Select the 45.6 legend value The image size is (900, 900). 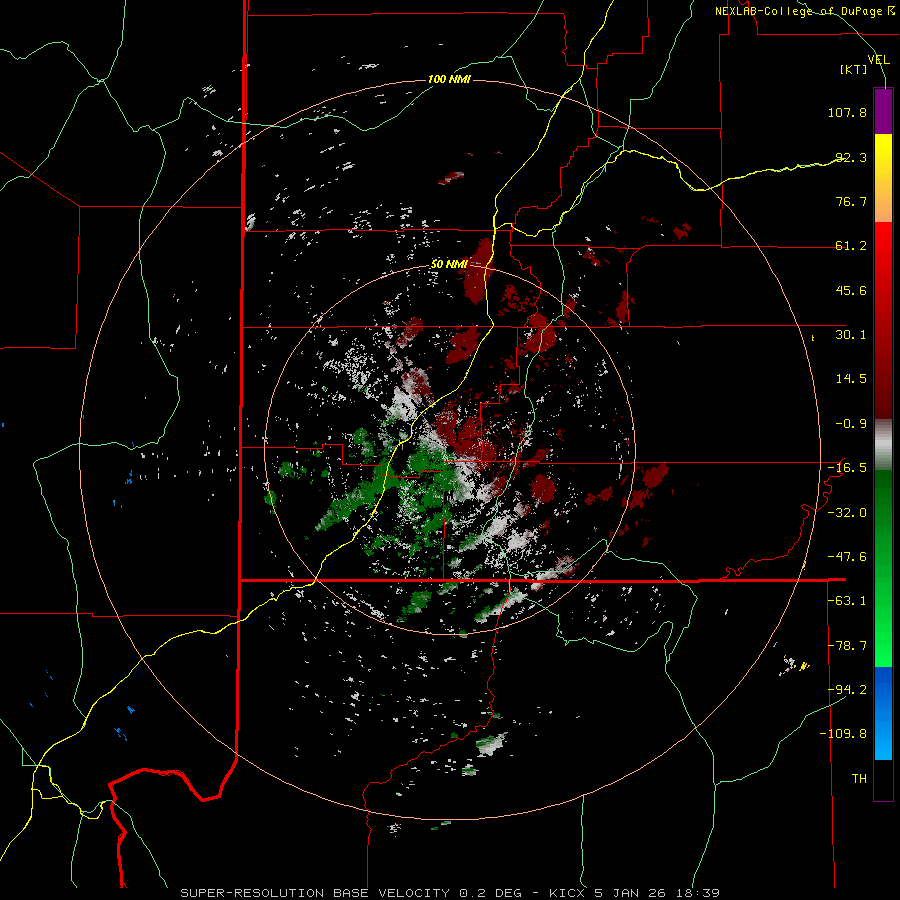tap(851, 290)
